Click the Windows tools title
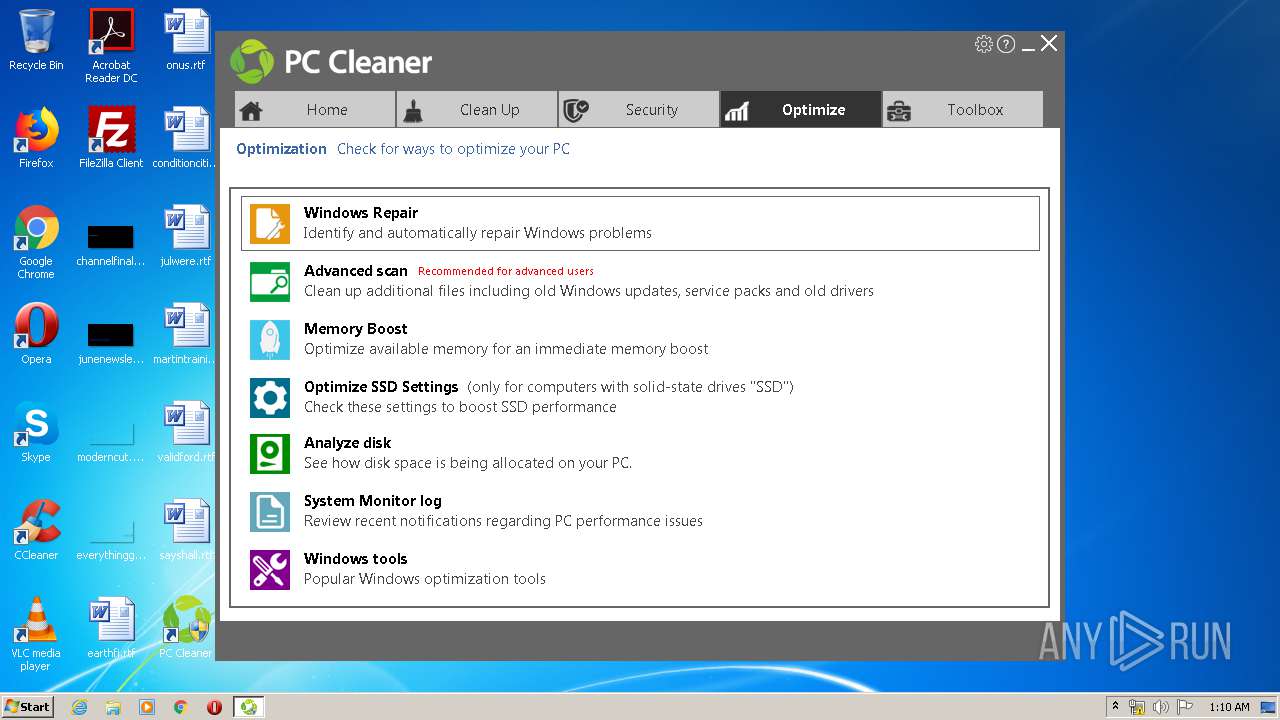 point(356,559)
